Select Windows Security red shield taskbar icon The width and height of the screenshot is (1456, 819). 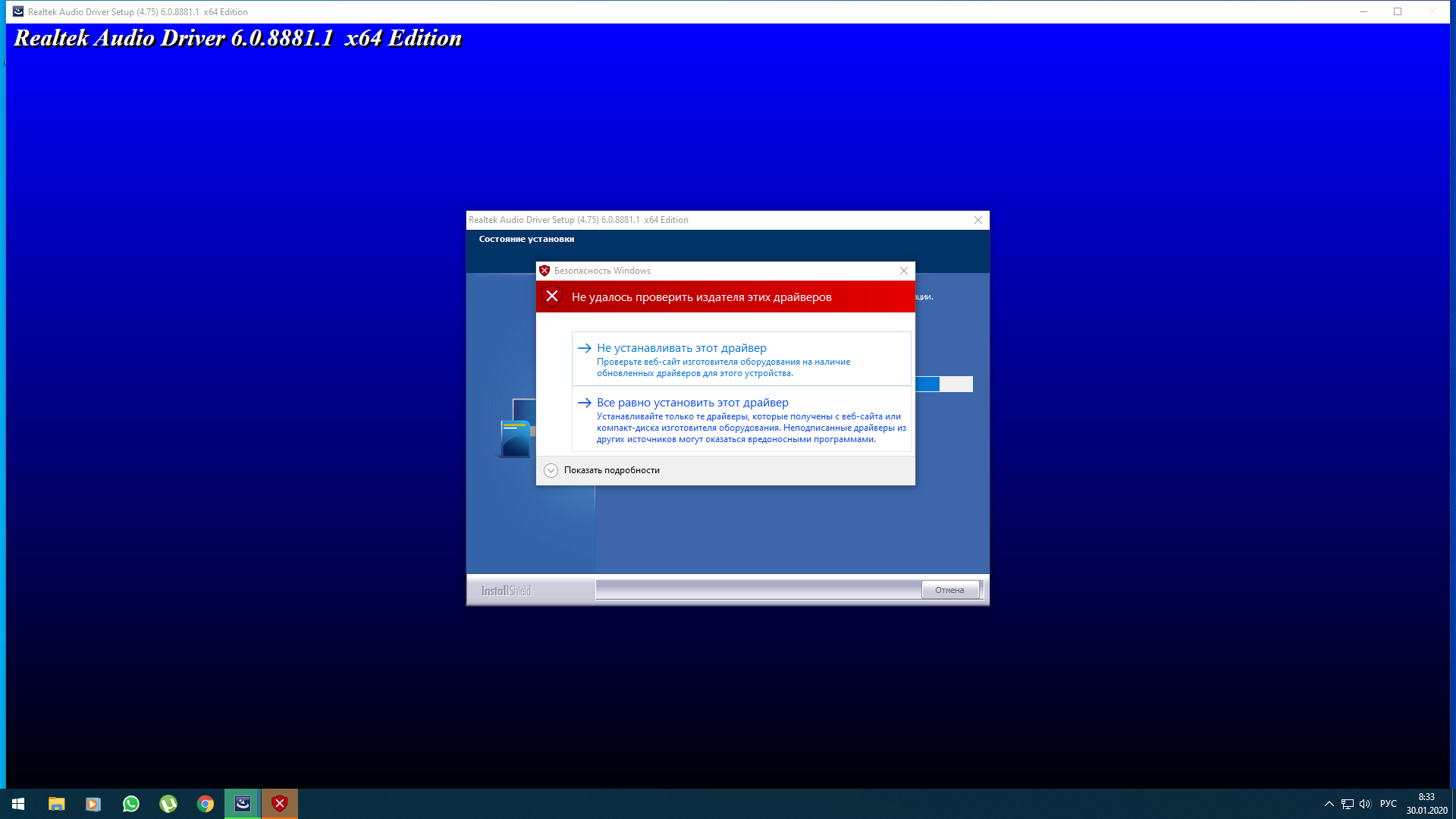(280, 804)
